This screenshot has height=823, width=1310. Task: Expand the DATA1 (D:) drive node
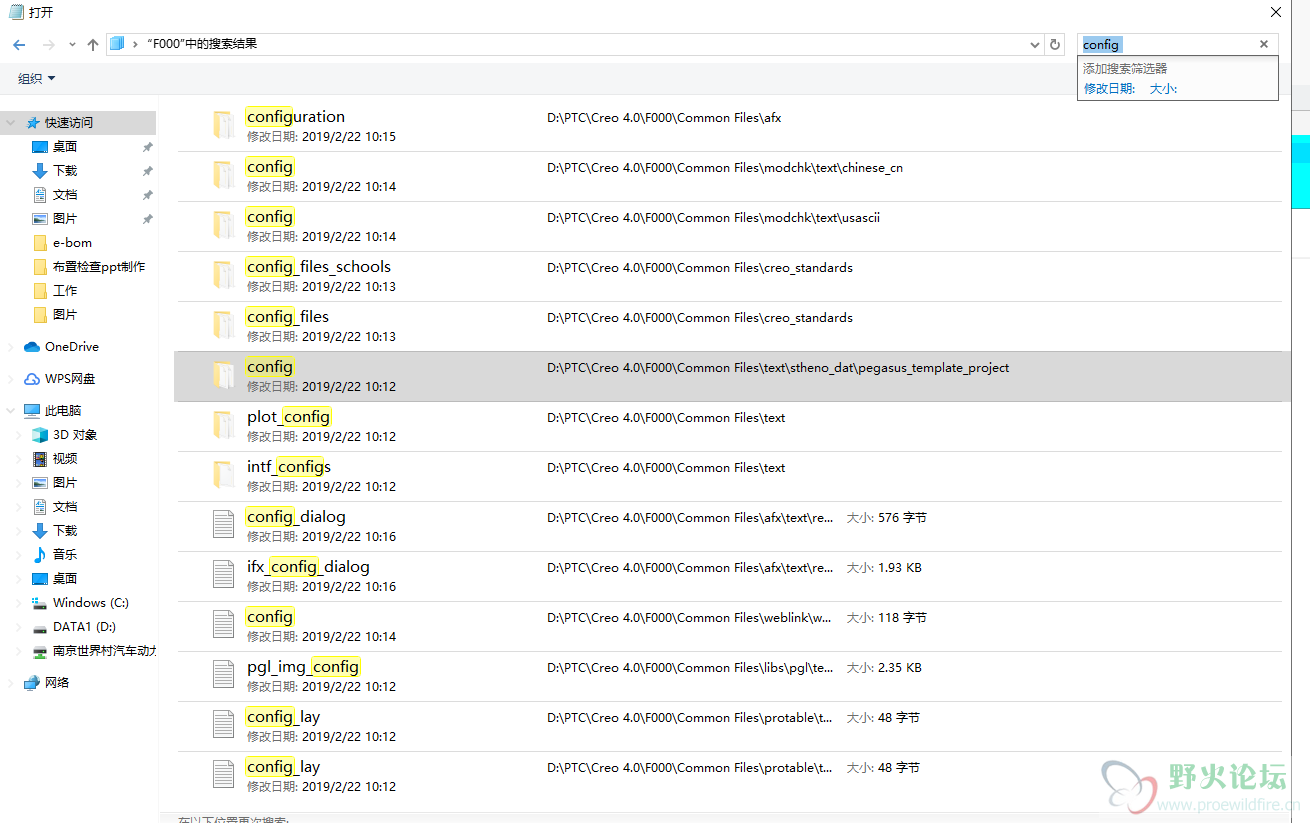pos(19,627)
